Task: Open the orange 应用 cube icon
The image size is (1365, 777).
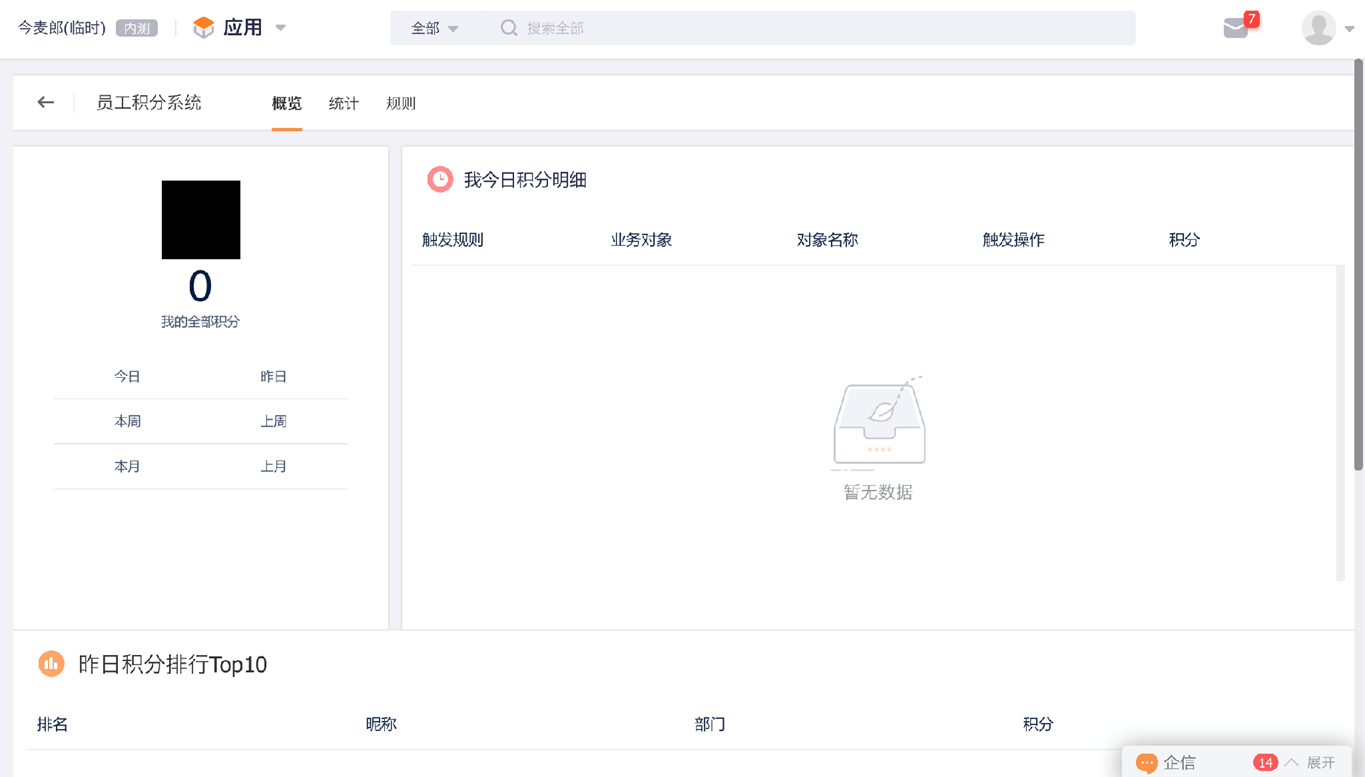Action: (204, 28)
